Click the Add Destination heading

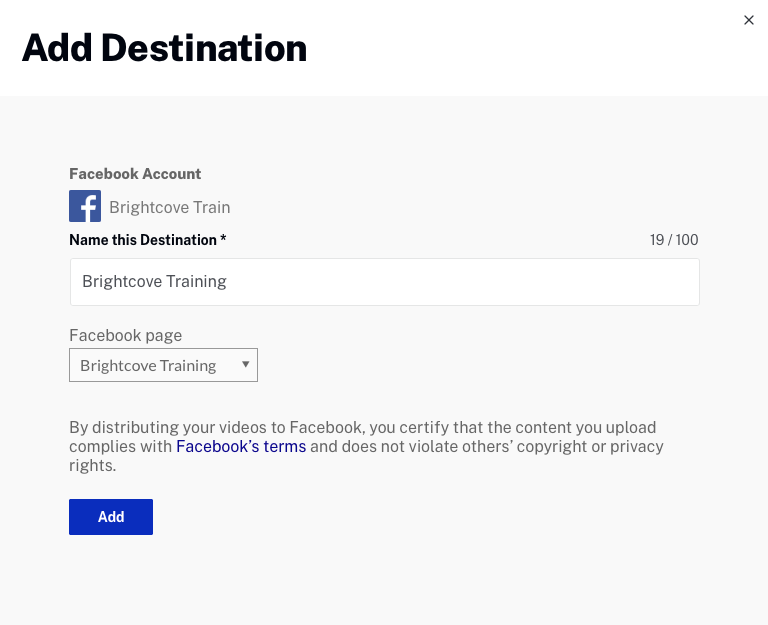coord(164,48)
